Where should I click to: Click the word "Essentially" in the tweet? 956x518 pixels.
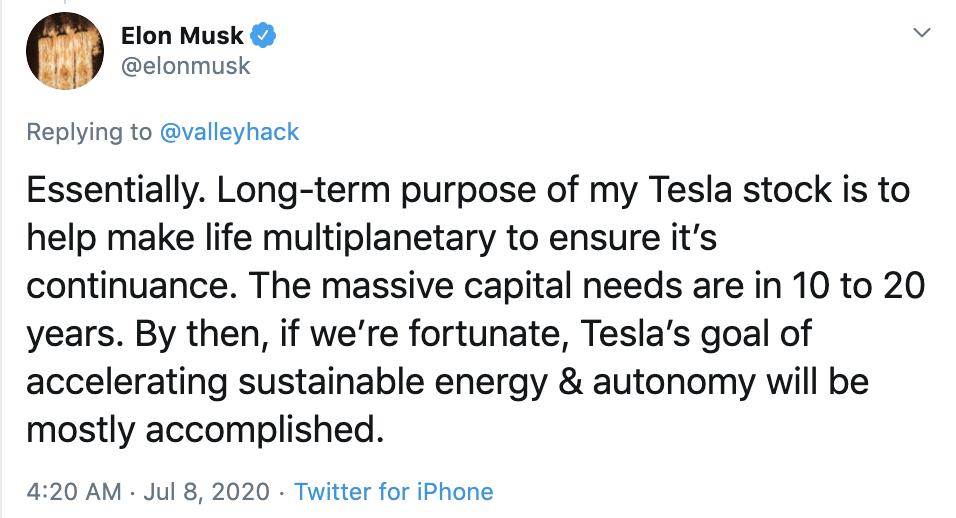pos(107,189)
